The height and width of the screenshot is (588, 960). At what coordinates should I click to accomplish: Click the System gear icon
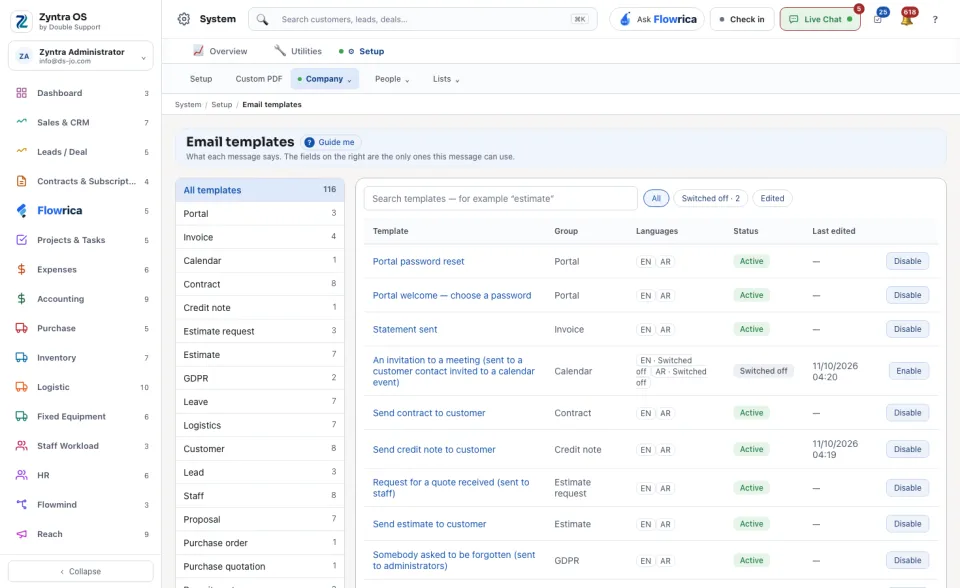coord(184,19)
